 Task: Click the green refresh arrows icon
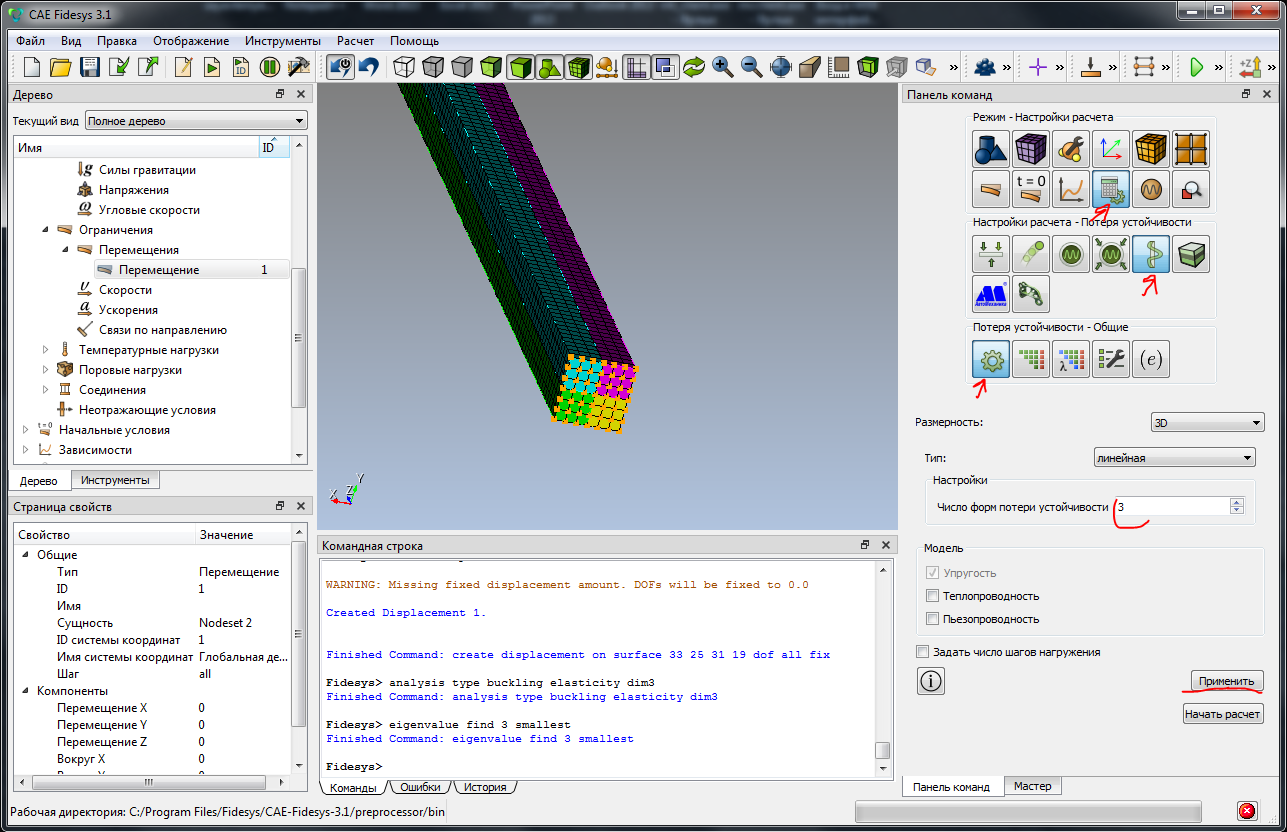click(694, 67)
